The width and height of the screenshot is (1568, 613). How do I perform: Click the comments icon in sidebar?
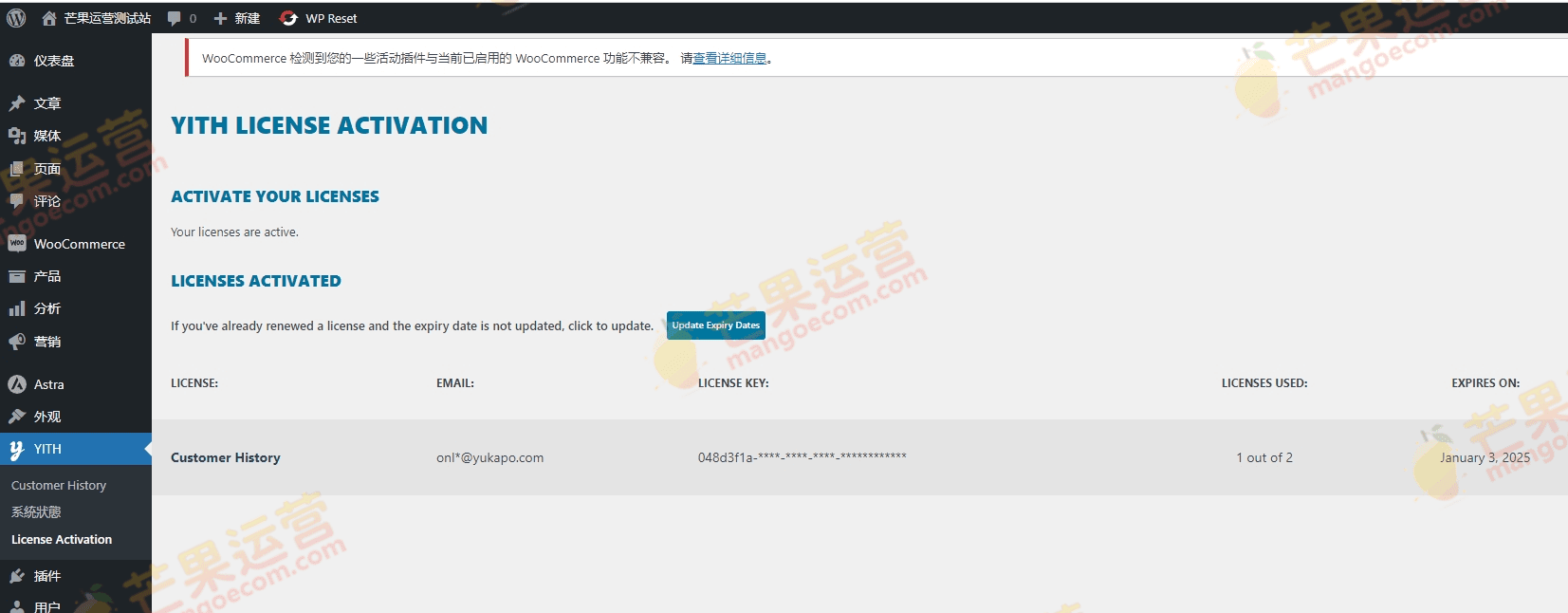[17, 201]
